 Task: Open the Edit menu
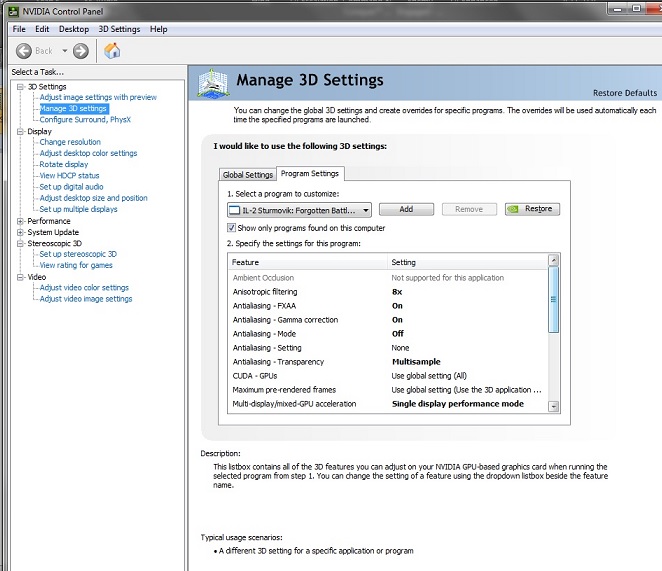[42, 29]
